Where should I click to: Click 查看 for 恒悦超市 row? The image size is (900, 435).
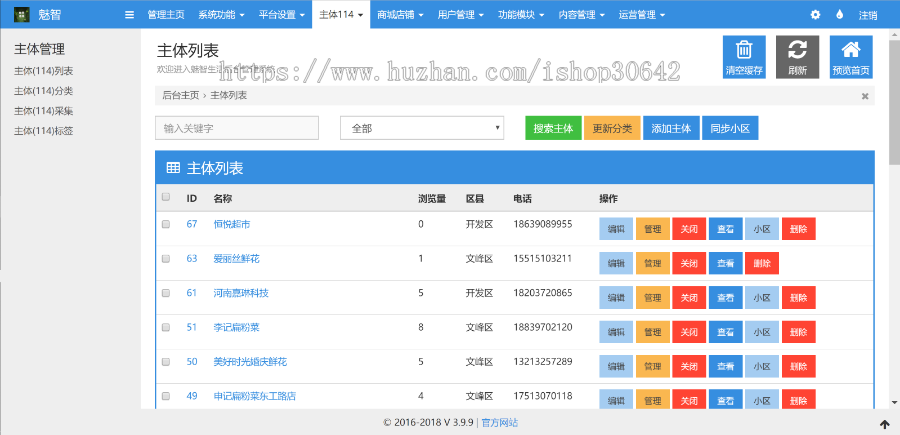[x=726, y=229]
